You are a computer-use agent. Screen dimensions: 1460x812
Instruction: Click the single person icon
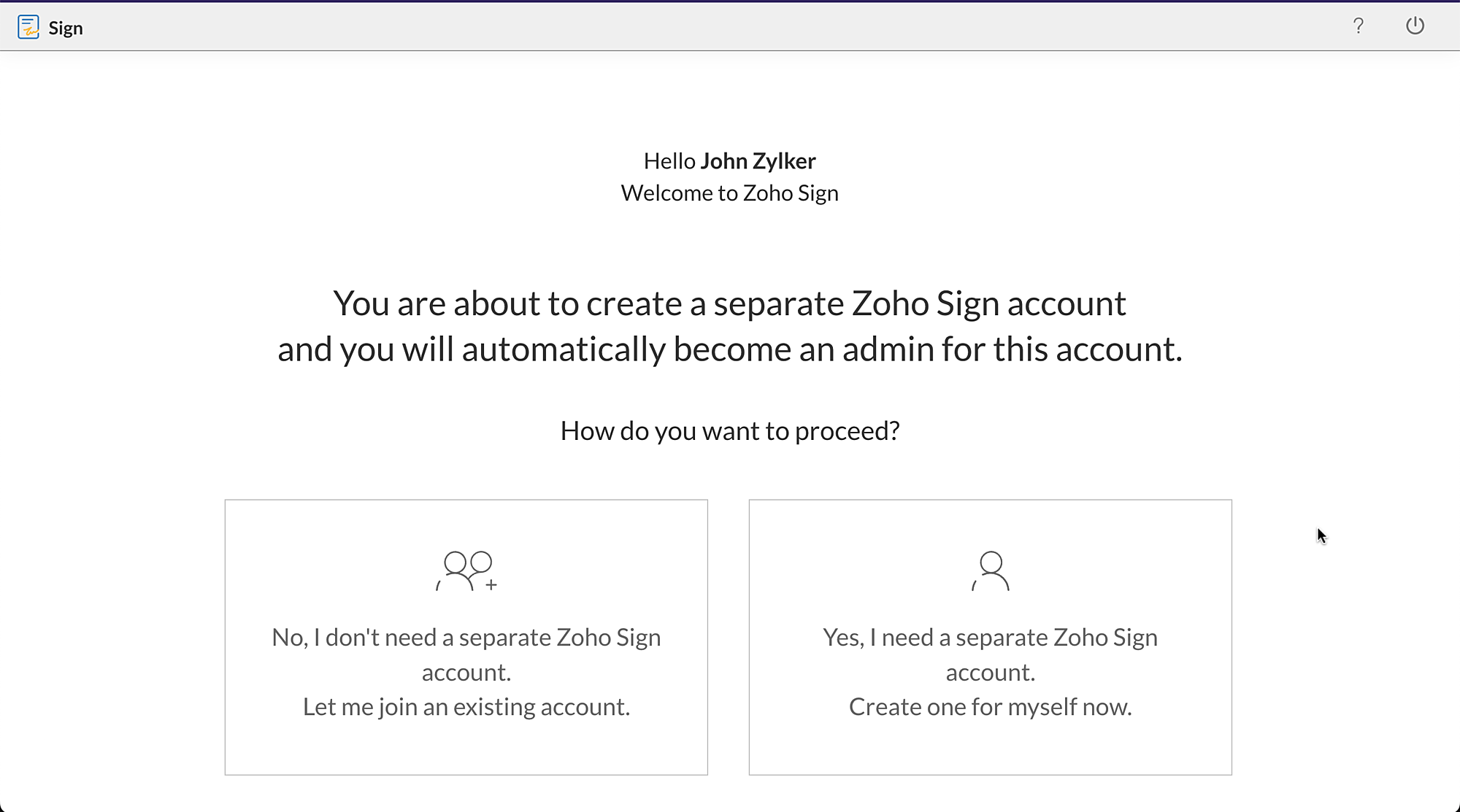pos(991,571)
